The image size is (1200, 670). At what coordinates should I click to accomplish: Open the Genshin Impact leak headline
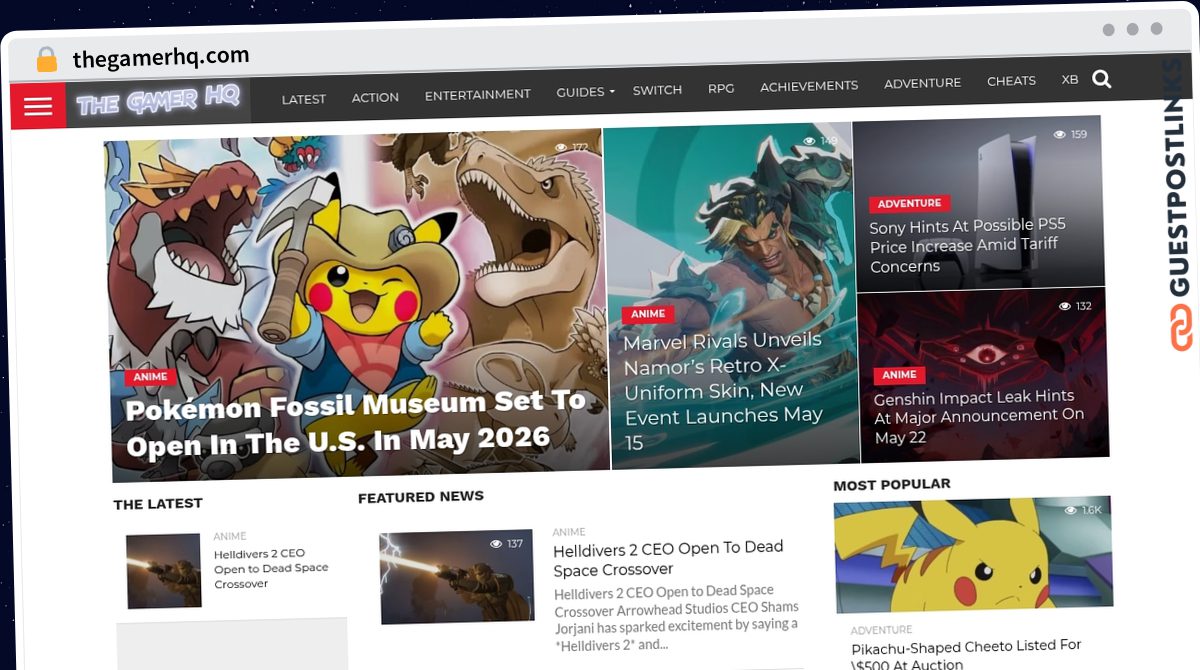pos(979,416)
